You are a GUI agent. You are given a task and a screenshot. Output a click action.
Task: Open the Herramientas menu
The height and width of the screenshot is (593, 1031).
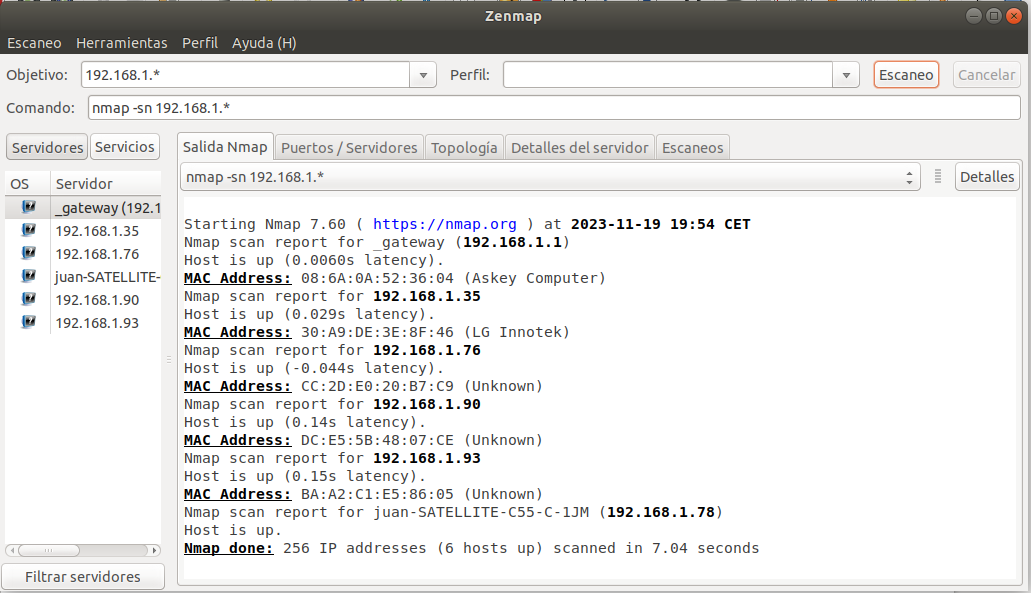121,43
